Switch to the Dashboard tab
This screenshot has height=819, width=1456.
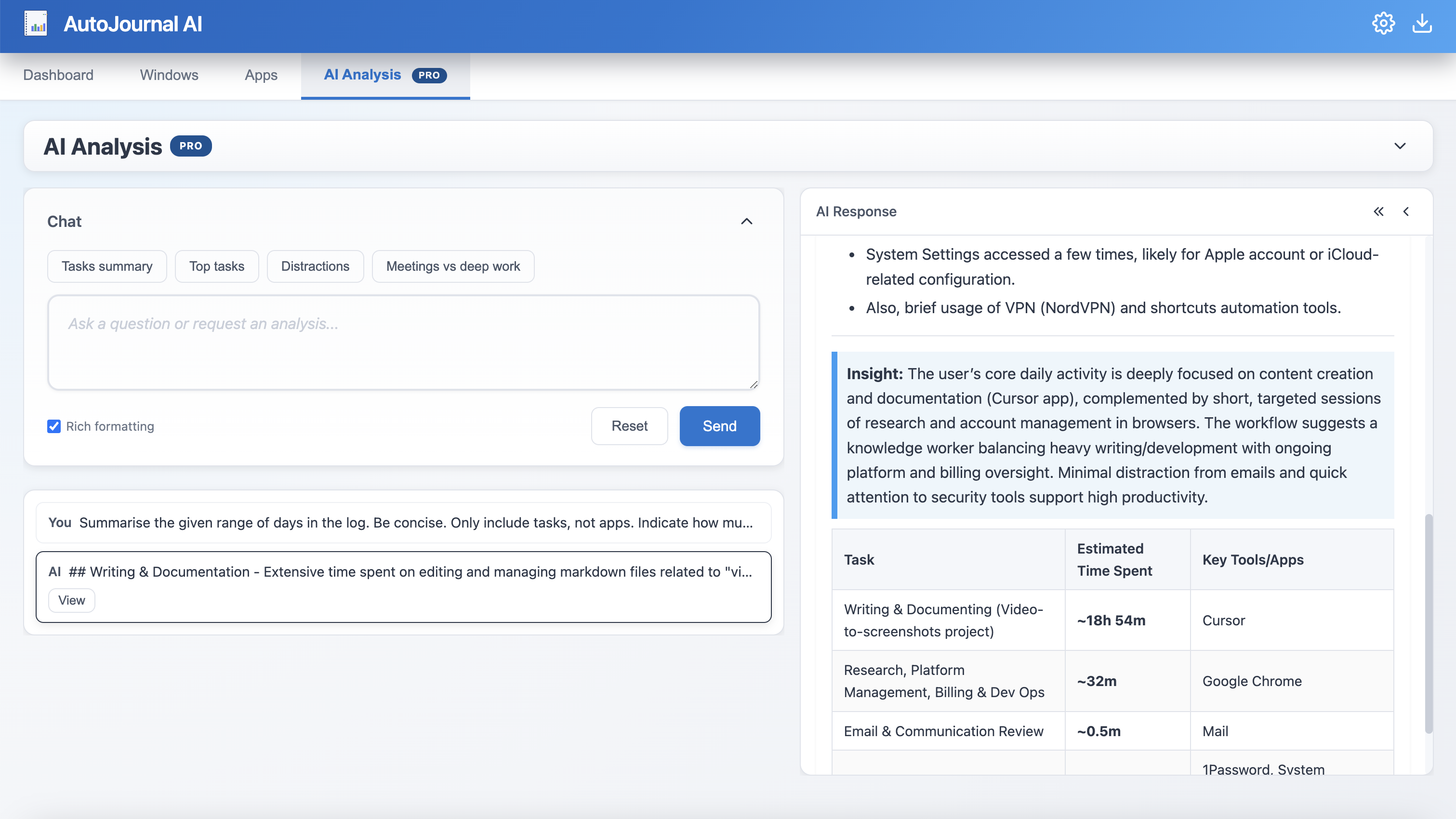(58, 75)
